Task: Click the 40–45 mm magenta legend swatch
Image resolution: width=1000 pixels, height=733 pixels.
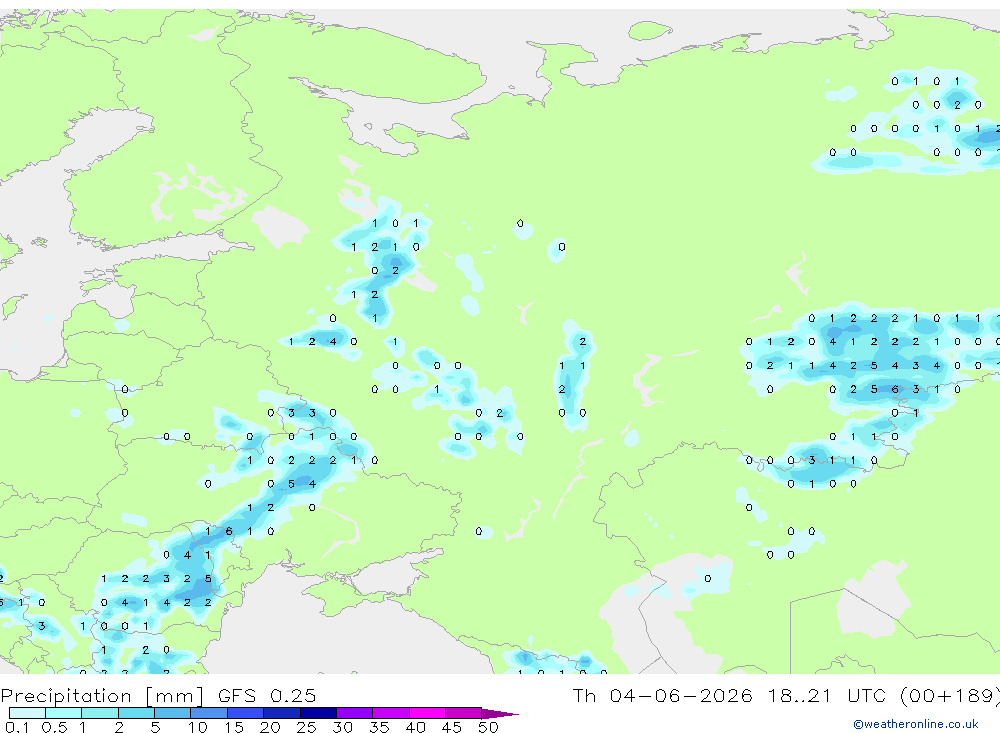Action: tap(427, 713)
